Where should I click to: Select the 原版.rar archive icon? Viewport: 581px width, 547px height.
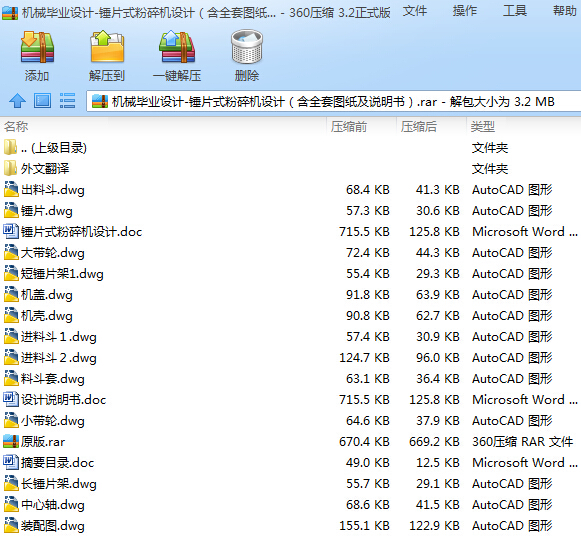[x=11, y=441]
